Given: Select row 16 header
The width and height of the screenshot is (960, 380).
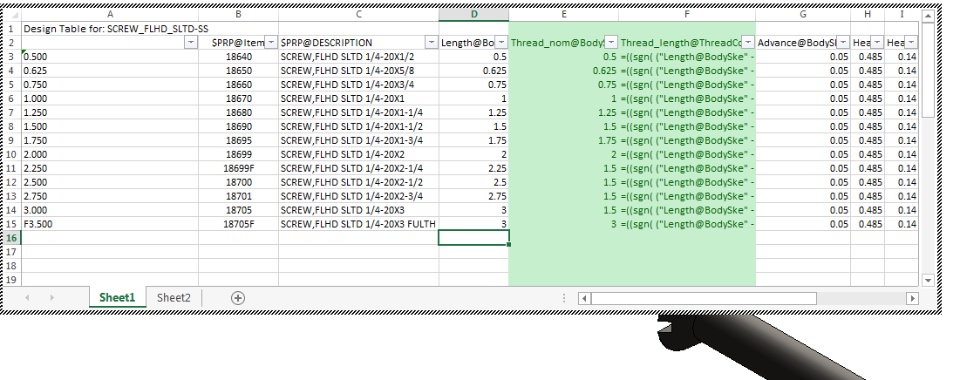Looking at the screenshot, I should (12, 238).
